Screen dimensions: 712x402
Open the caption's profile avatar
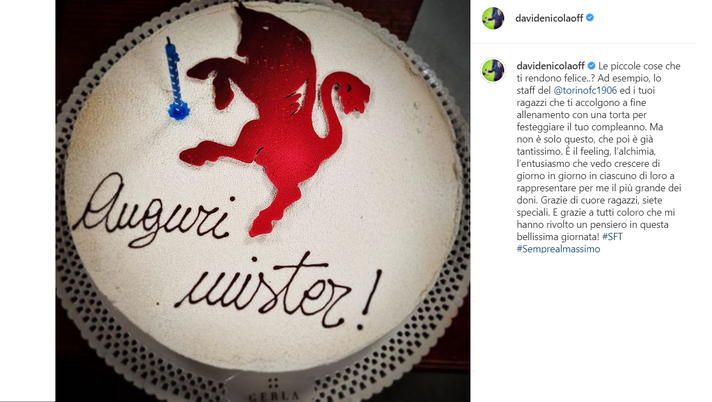493,70
